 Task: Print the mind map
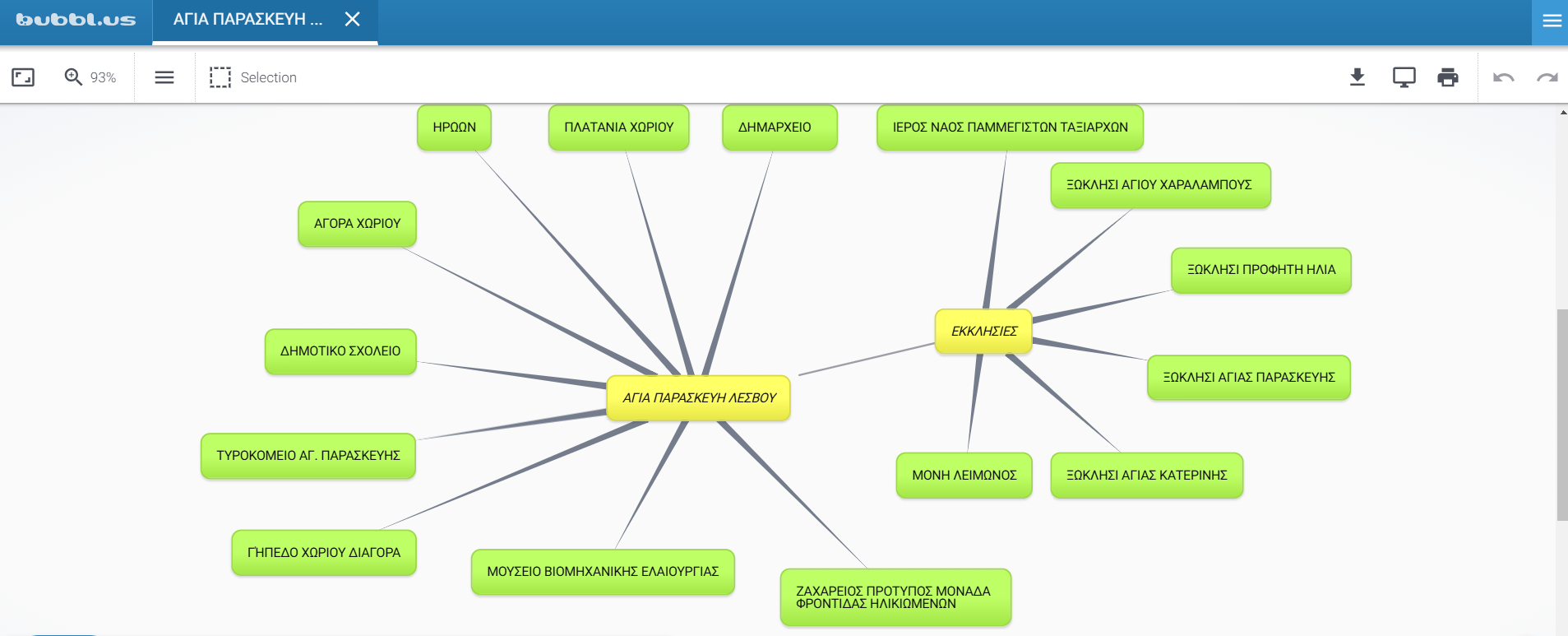click(1447, 77)
